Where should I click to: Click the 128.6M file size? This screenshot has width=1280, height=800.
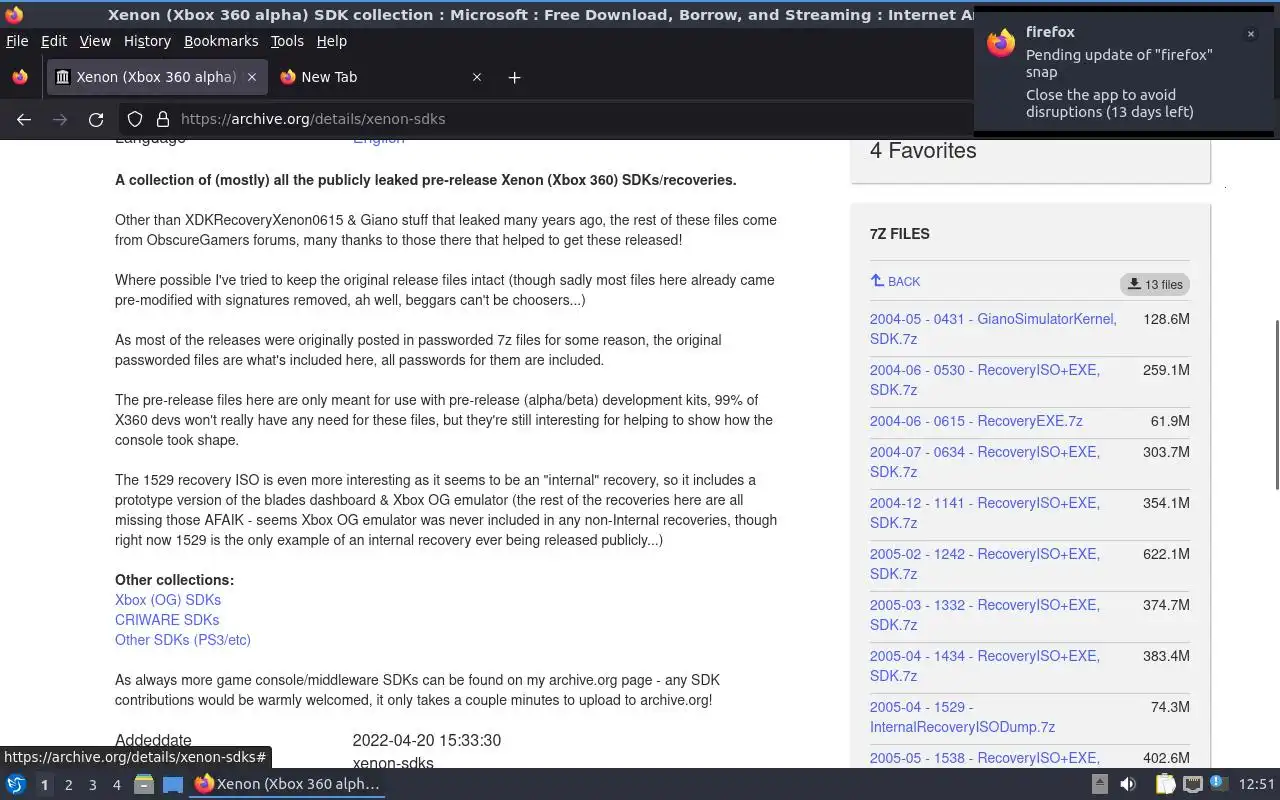tap(1166, 319)
